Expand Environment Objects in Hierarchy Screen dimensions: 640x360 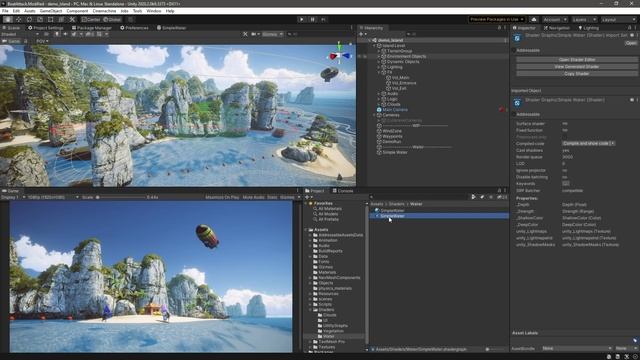click(x=378, y=56)
